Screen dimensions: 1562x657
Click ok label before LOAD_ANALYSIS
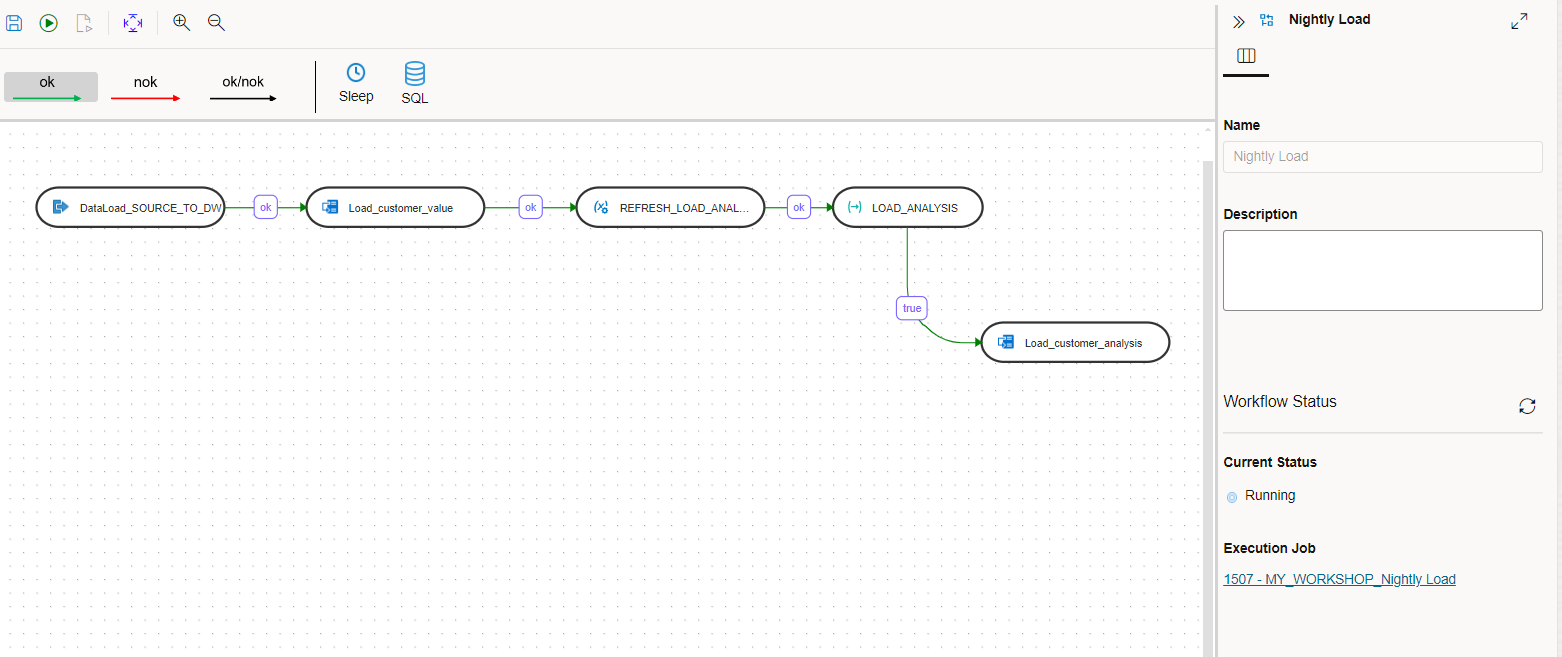click(798, 207)
